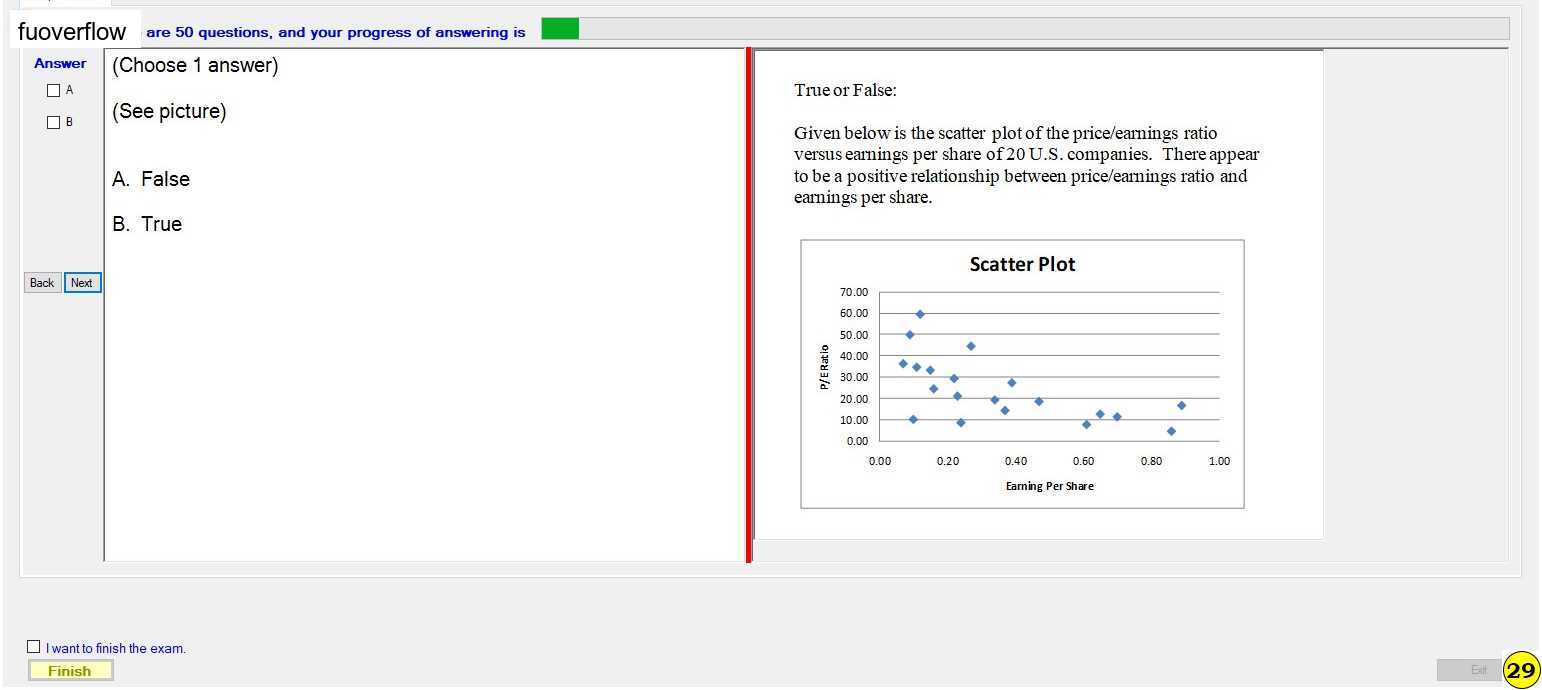Click the Next button
Viewport: 1542px width, 690px height.
coord(82,283)
